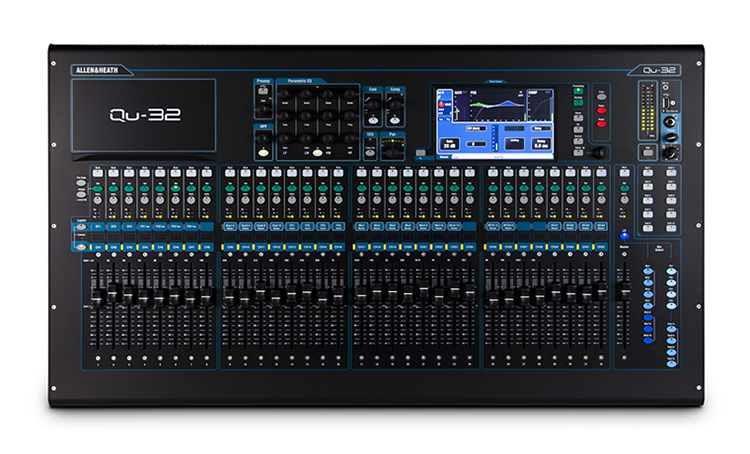Toggle the HPF In key
Image resolution: width=750 pixels, height=454 pixels.
click(264, 153)
